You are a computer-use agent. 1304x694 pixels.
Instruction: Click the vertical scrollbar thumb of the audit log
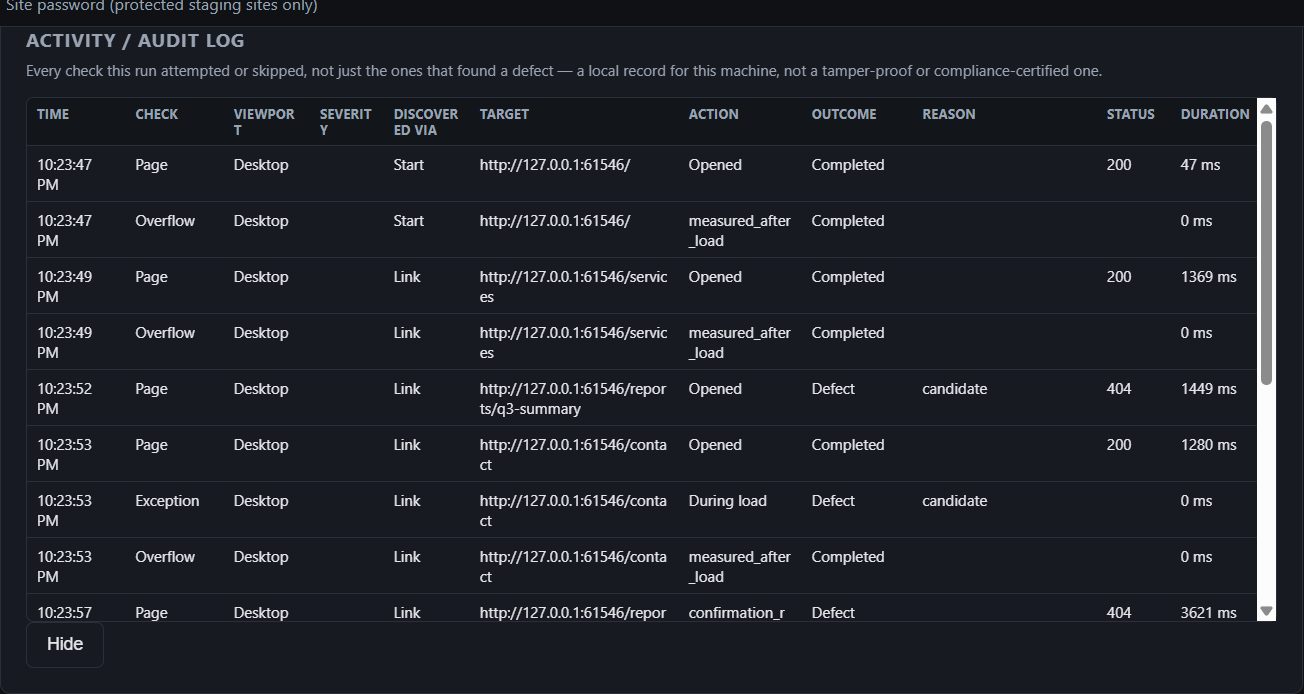pos(1266,253)
